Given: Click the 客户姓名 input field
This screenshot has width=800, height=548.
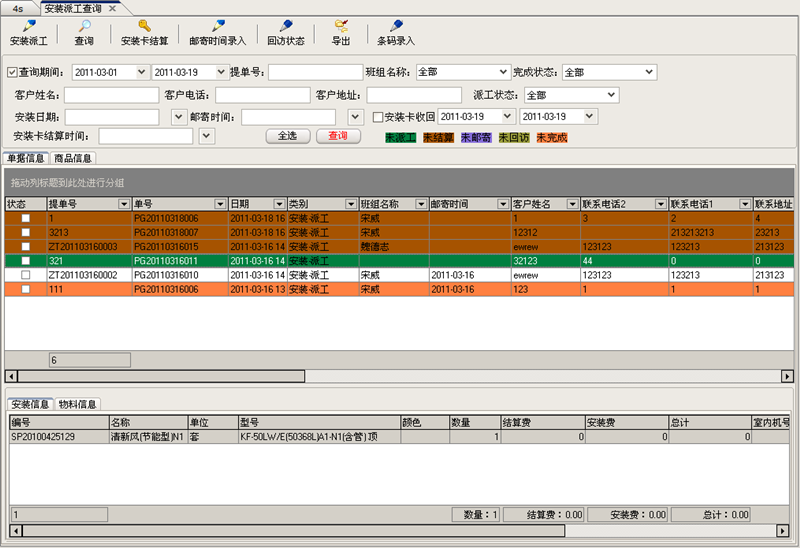Looking at the screenshot, I should (111, 96).
